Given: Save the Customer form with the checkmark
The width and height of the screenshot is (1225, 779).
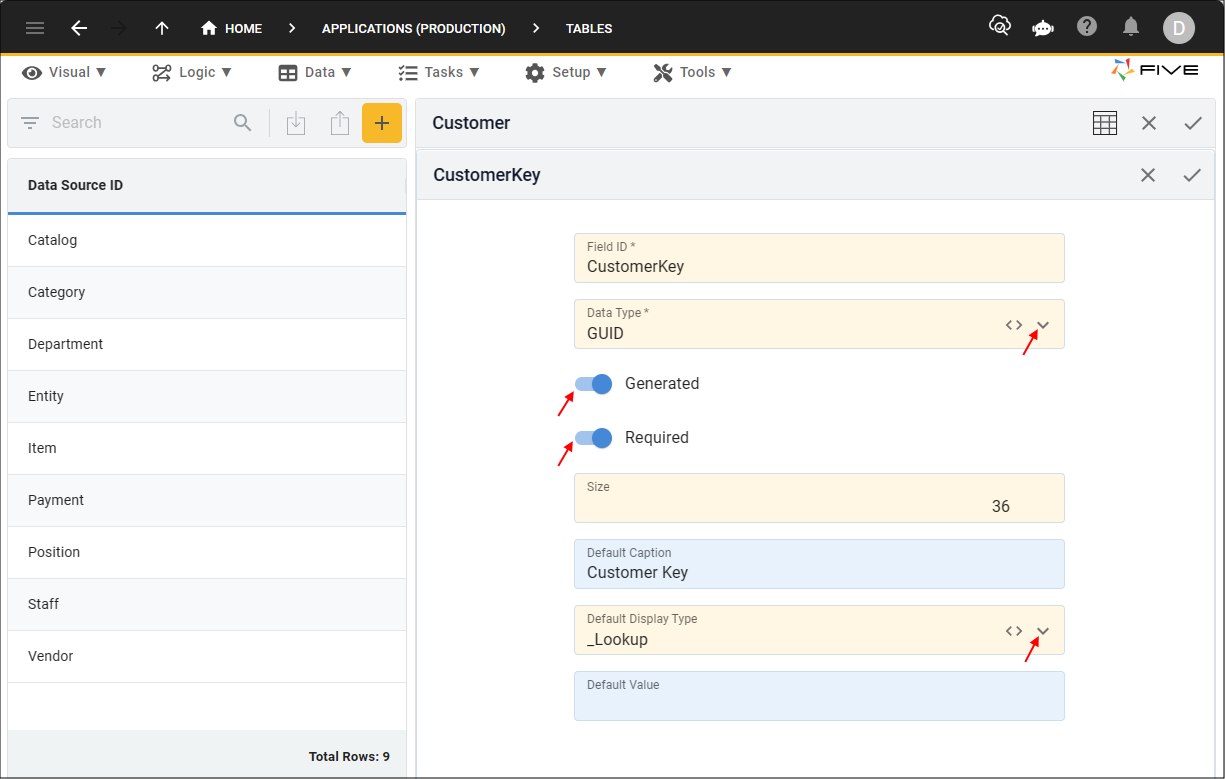Looking at the screenshot, I should (x=1193, y=123).
